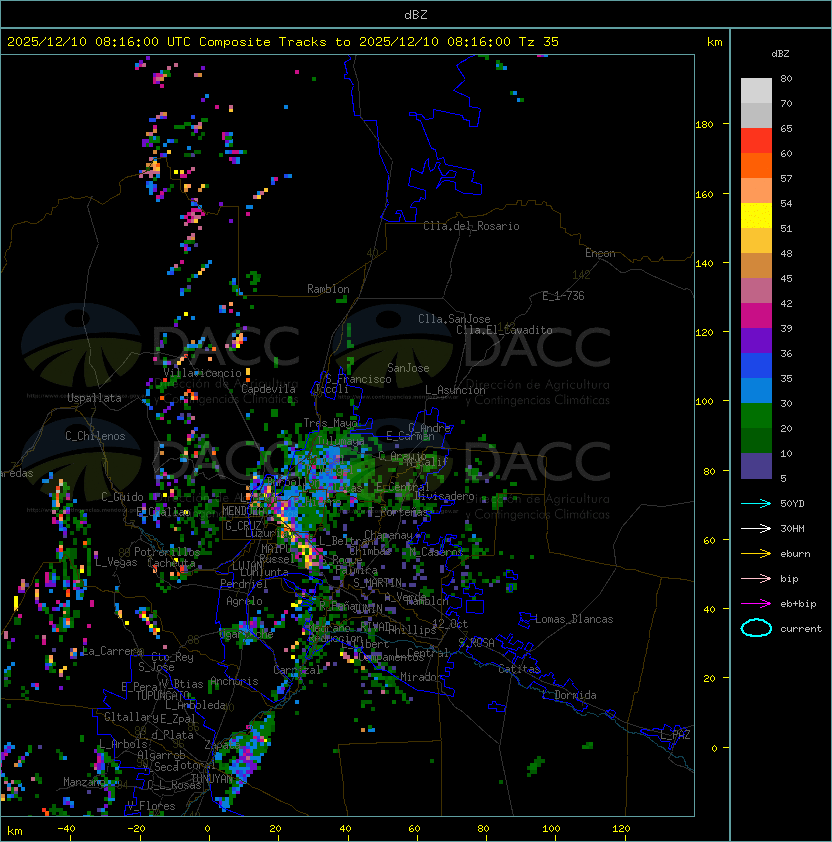This screenshot has width=832, height=842.
Task: Click the 'C_Chilenos' place label
Action: (95, 436)
